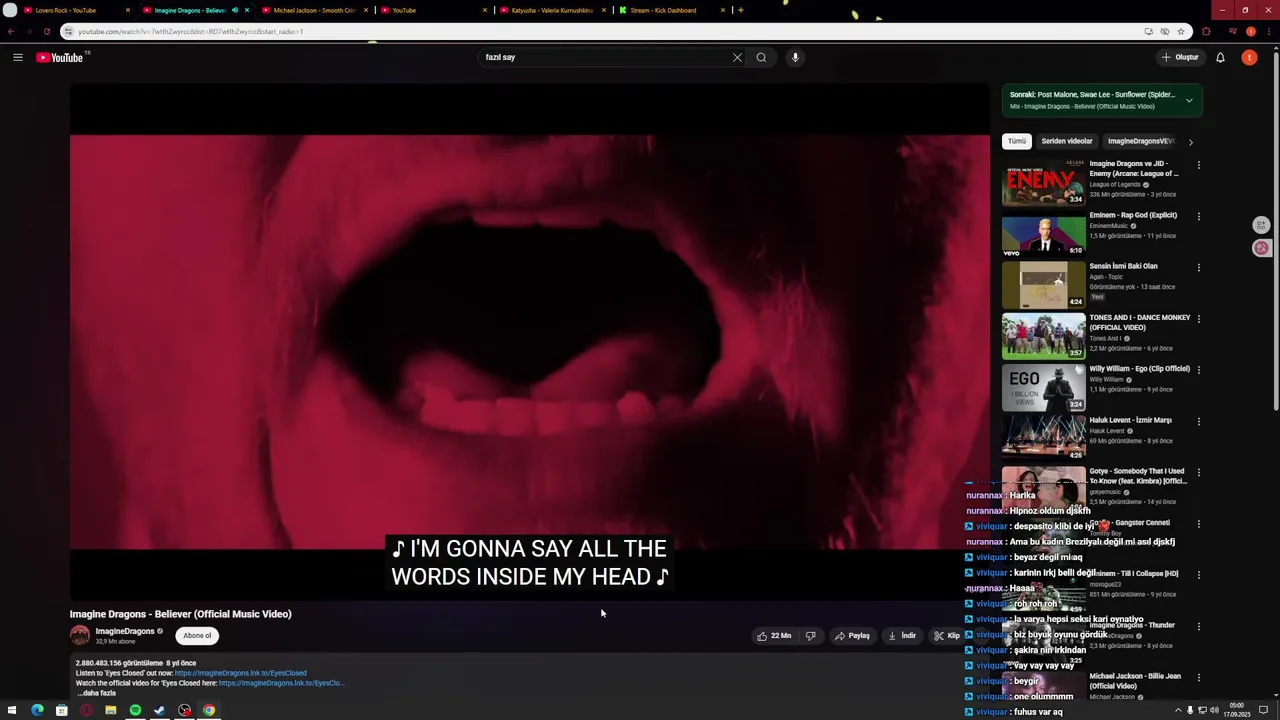
Task: Open the YouTube hamburger guide menu
Action: pos(18,57)
